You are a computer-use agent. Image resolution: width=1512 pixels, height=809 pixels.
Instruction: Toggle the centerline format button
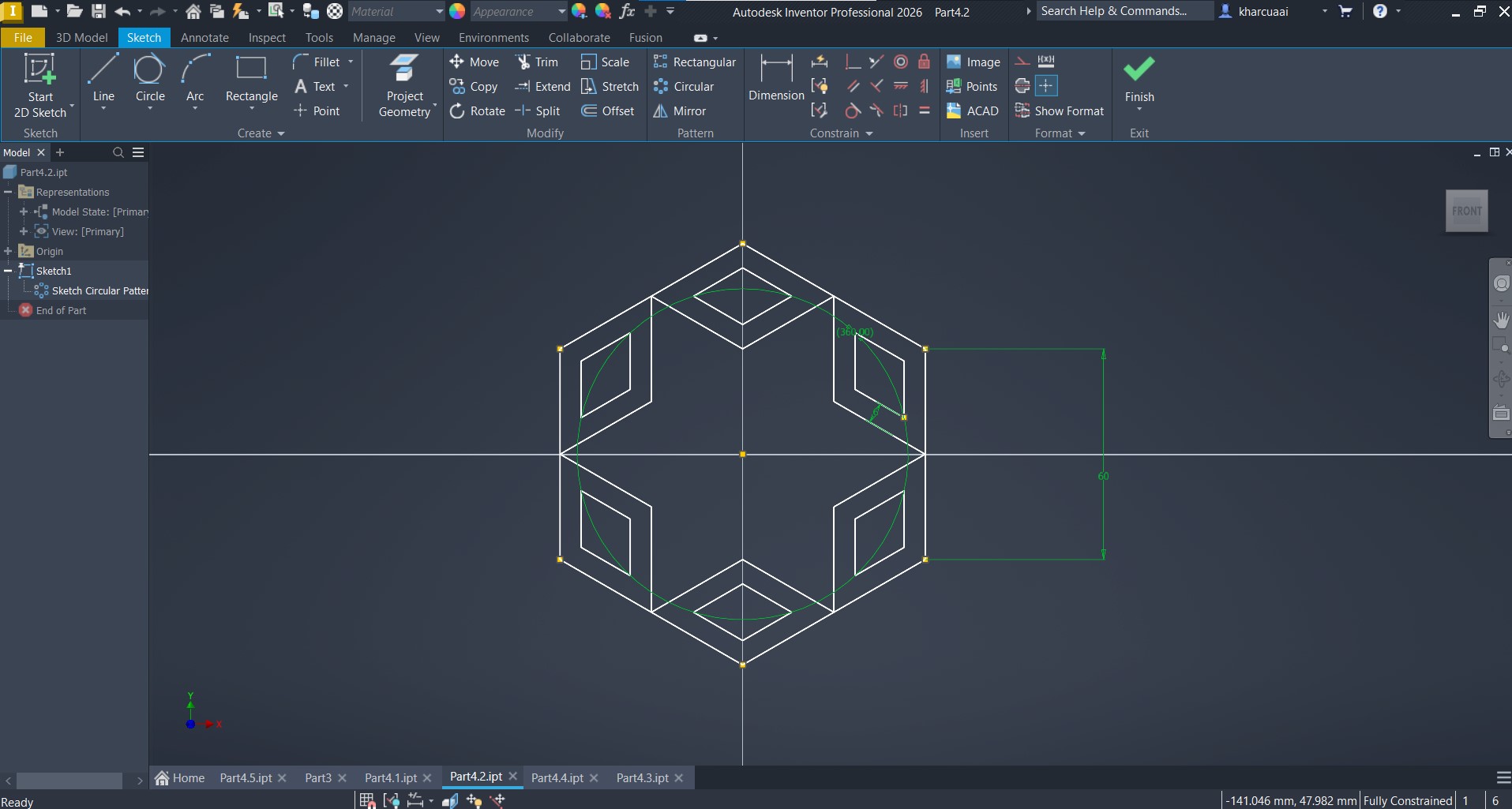pos(1022,86)
